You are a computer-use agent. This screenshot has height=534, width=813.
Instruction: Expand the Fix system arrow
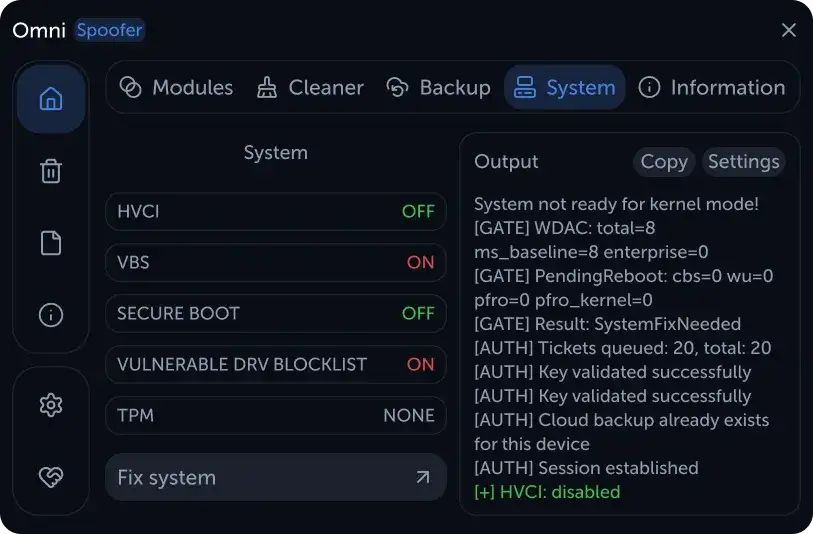[423, 477]
